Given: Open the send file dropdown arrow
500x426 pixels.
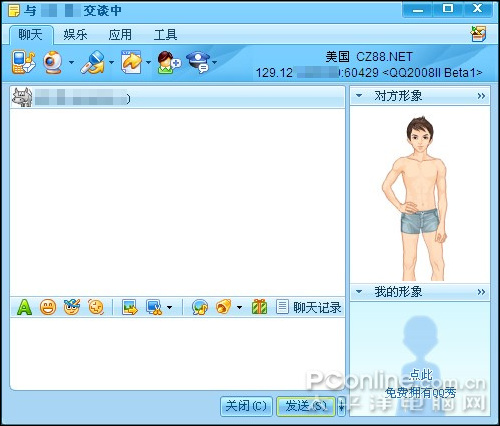Looking at the screenshot, I should point(148,62).
